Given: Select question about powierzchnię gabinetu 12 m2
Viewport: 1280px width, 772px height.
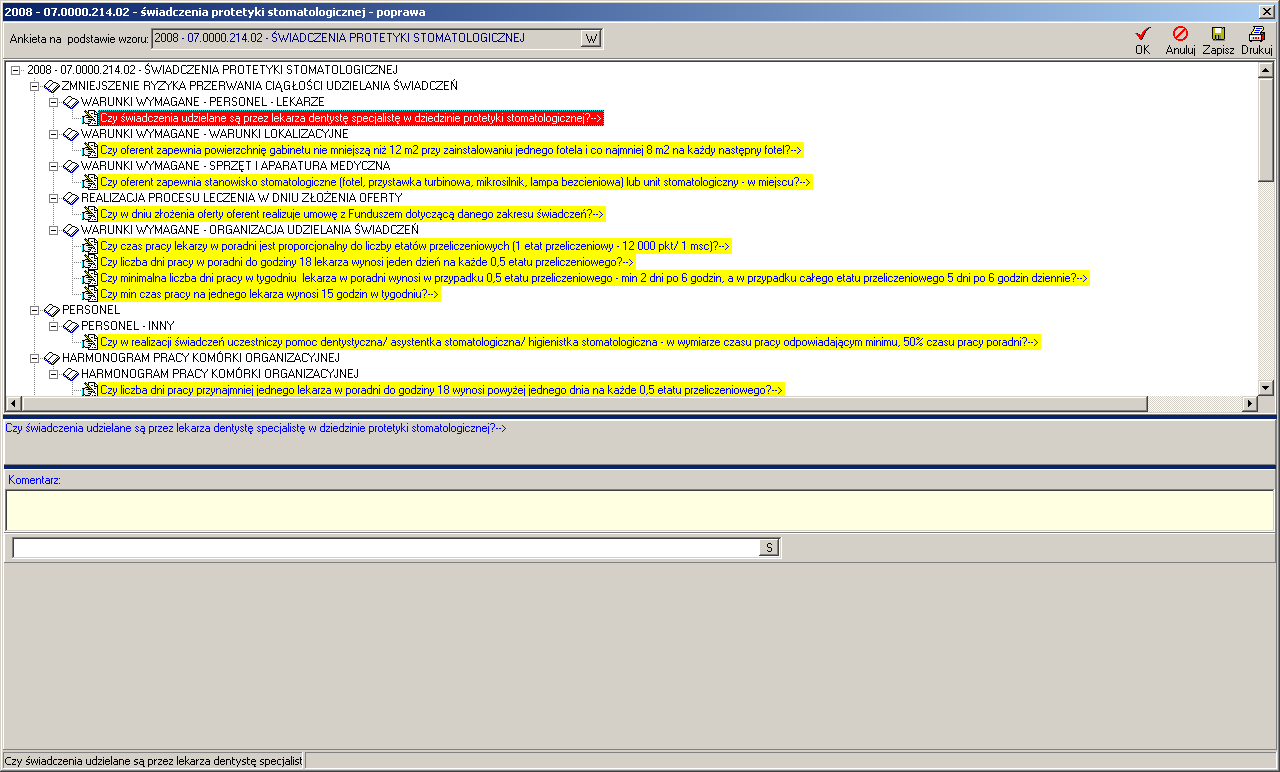Looking at the screenshot, I should tap(451, 150).
